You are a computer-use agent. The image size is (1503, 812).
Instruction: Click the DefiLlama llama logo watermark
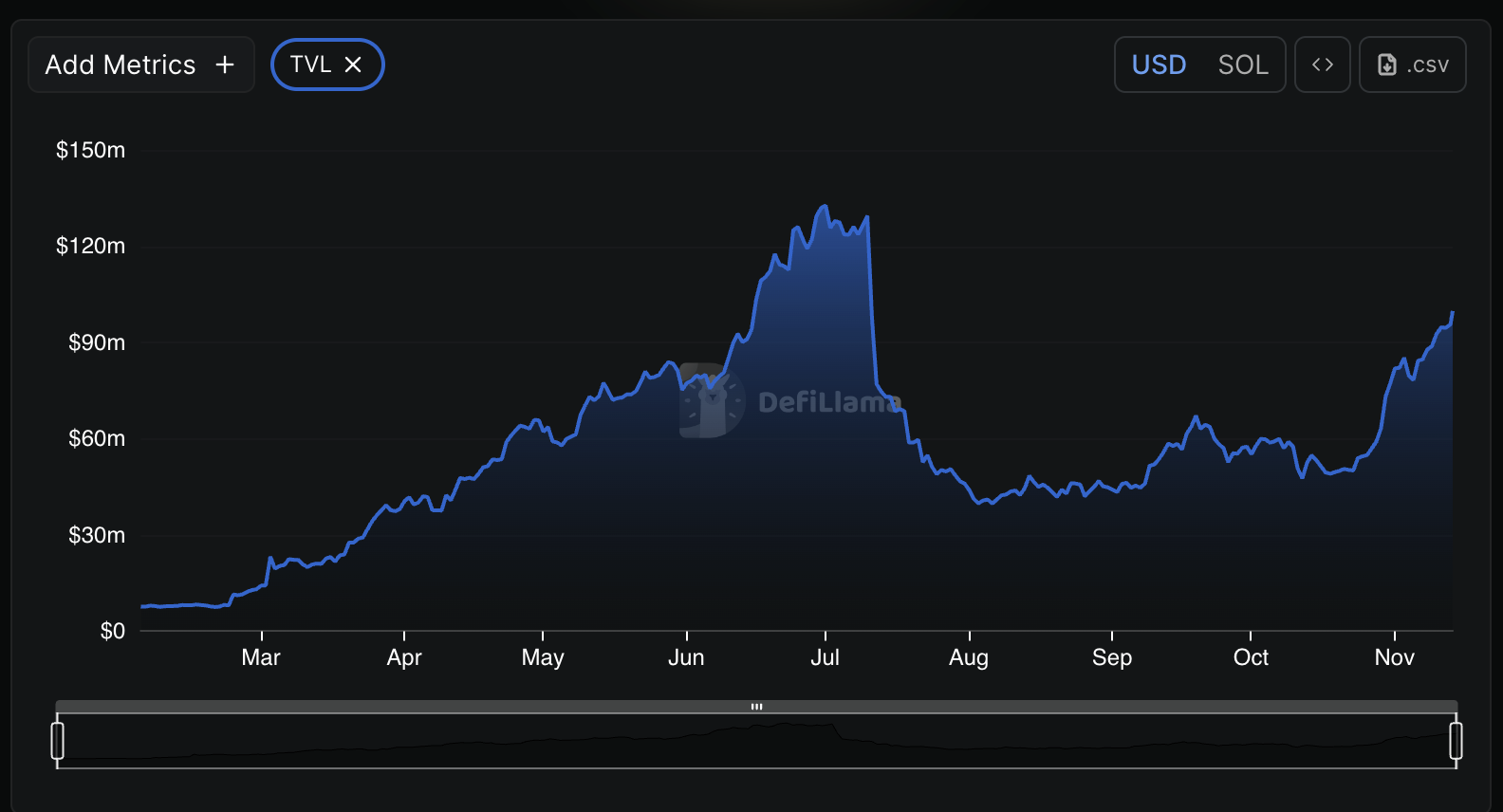pyautogui.click(x=712, y=400)
